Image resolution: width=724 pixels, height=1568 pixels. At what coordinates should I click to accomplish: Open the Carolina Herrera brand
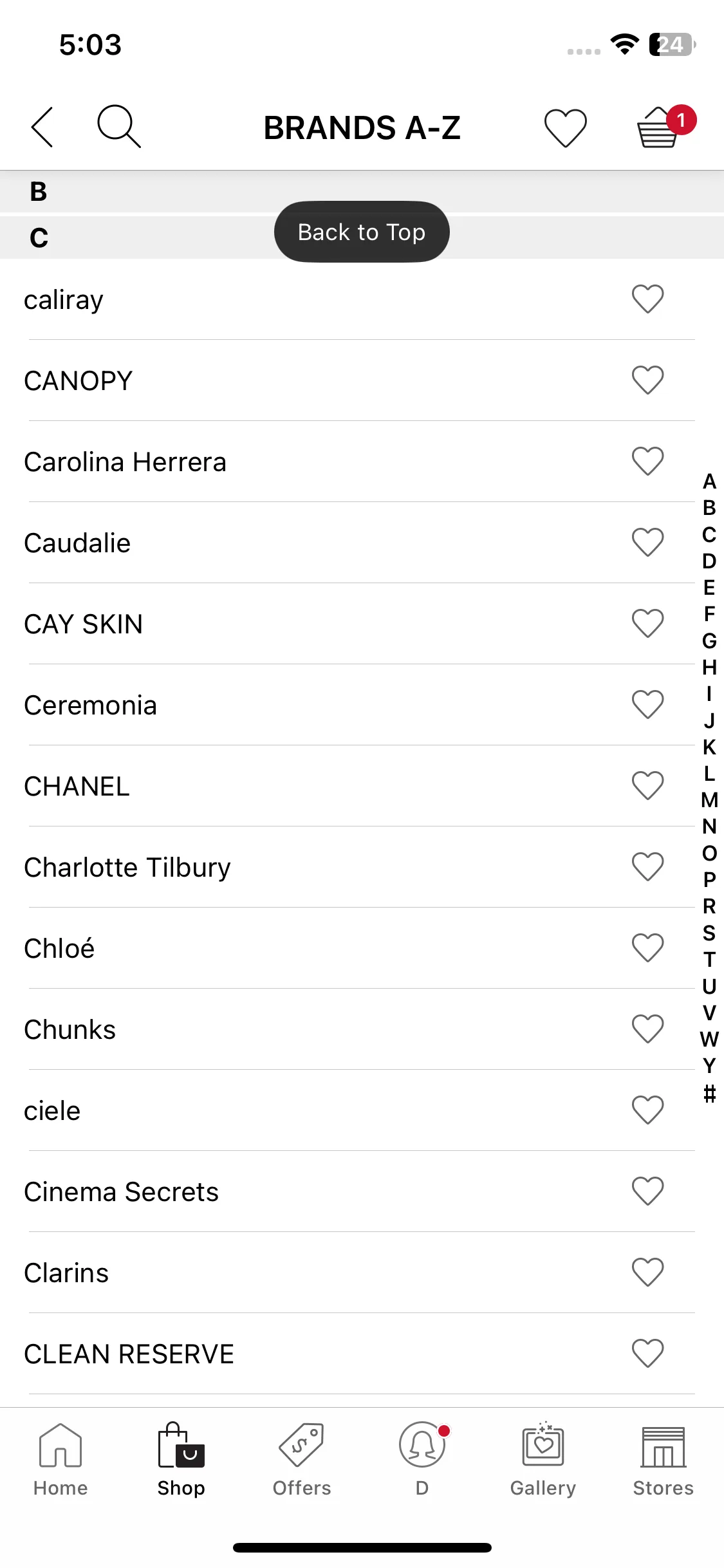click(x=125, y=462)
